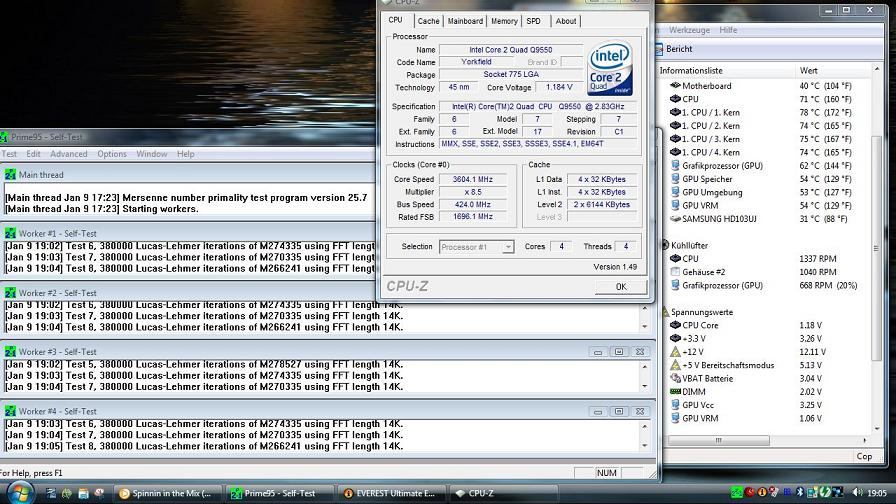Open the Hilfe menu in EVEREST
The image size is (896, 504).
point(728,30)
